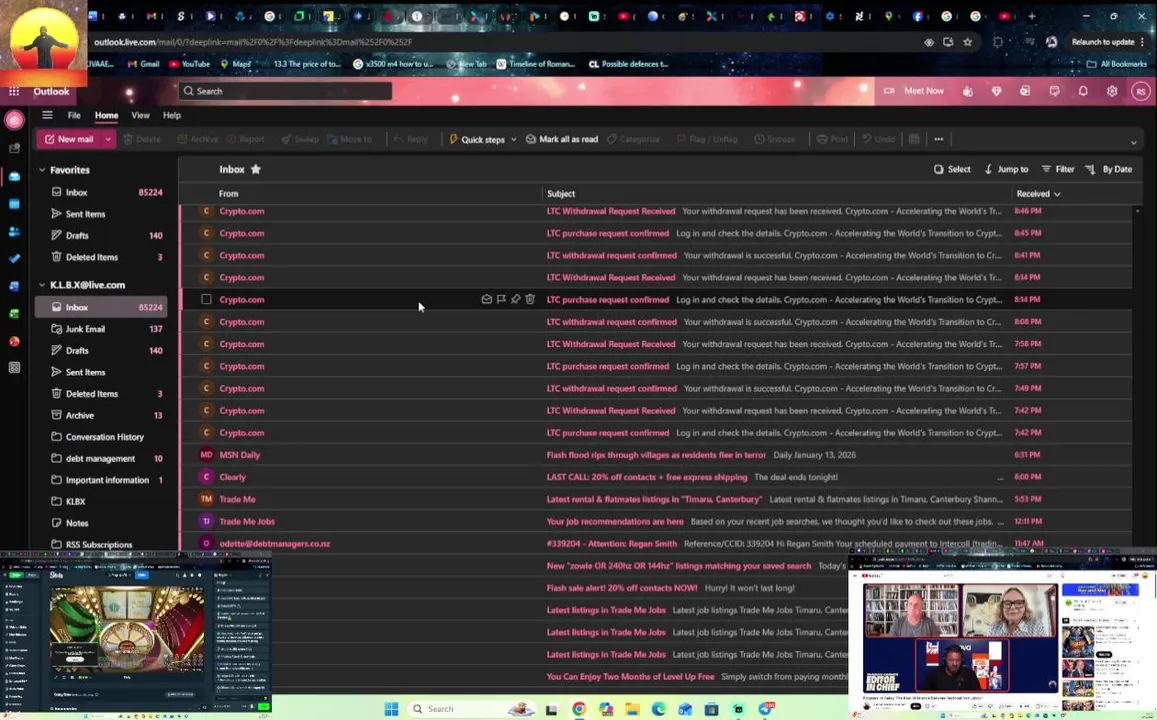Open the debt management folder
The image size is (1157, 720).
pos(101,458)
